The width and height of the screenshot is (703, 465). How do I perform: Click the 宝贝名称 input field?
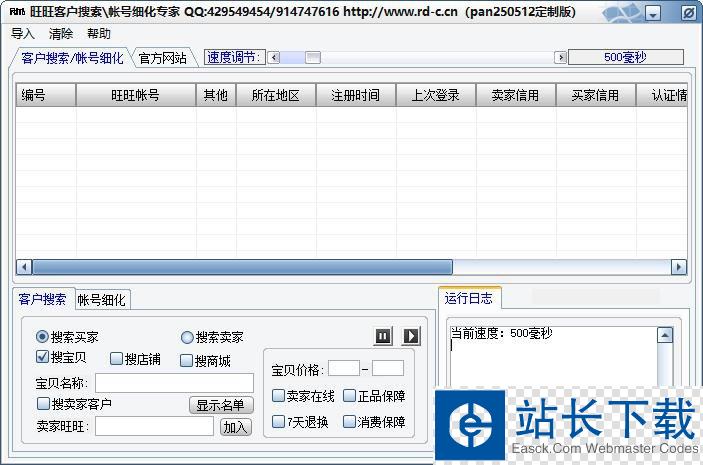tap(174, 383)
